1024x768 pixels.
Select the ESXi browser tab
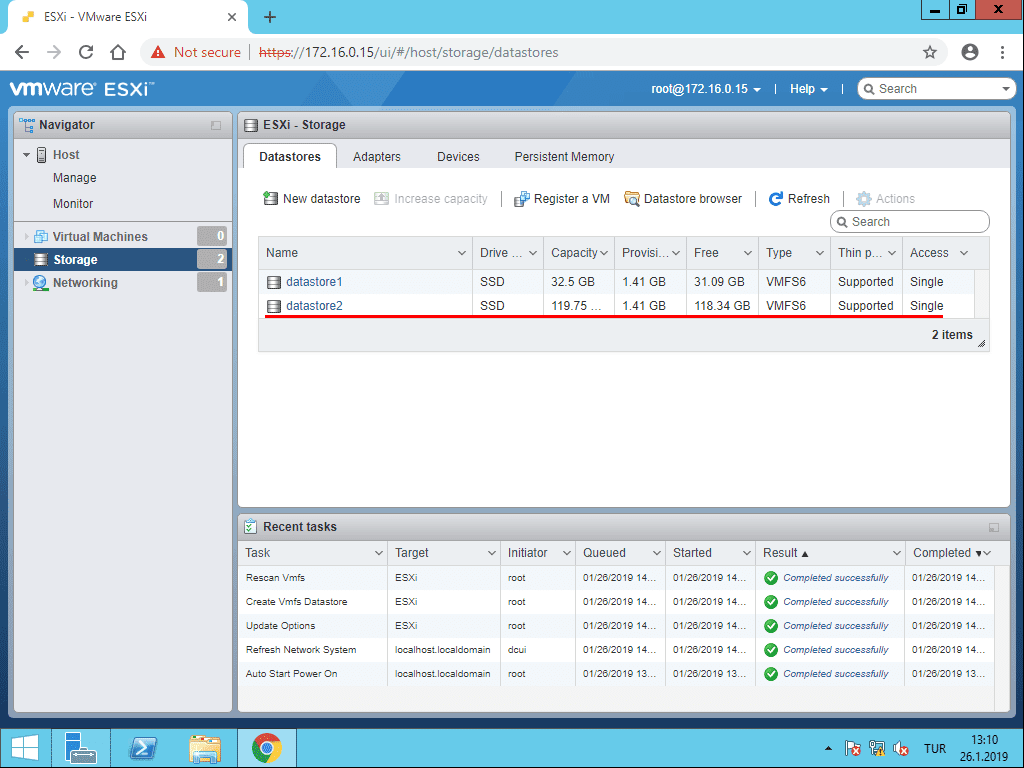pyautogui.click(x=127, y=17)
